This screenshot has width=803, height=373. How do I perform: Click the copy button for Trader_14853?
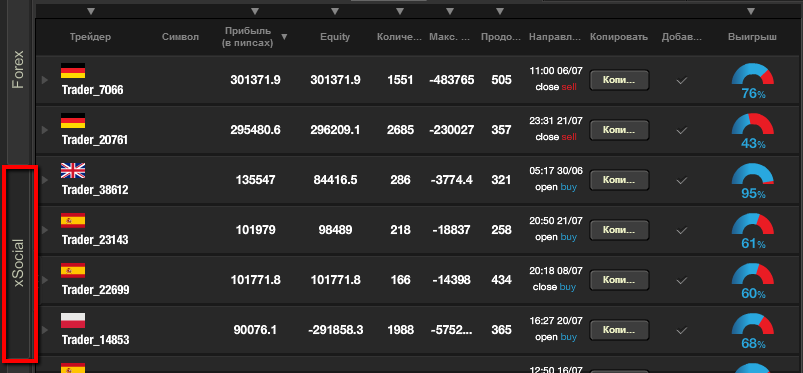[x=619, y=330]
